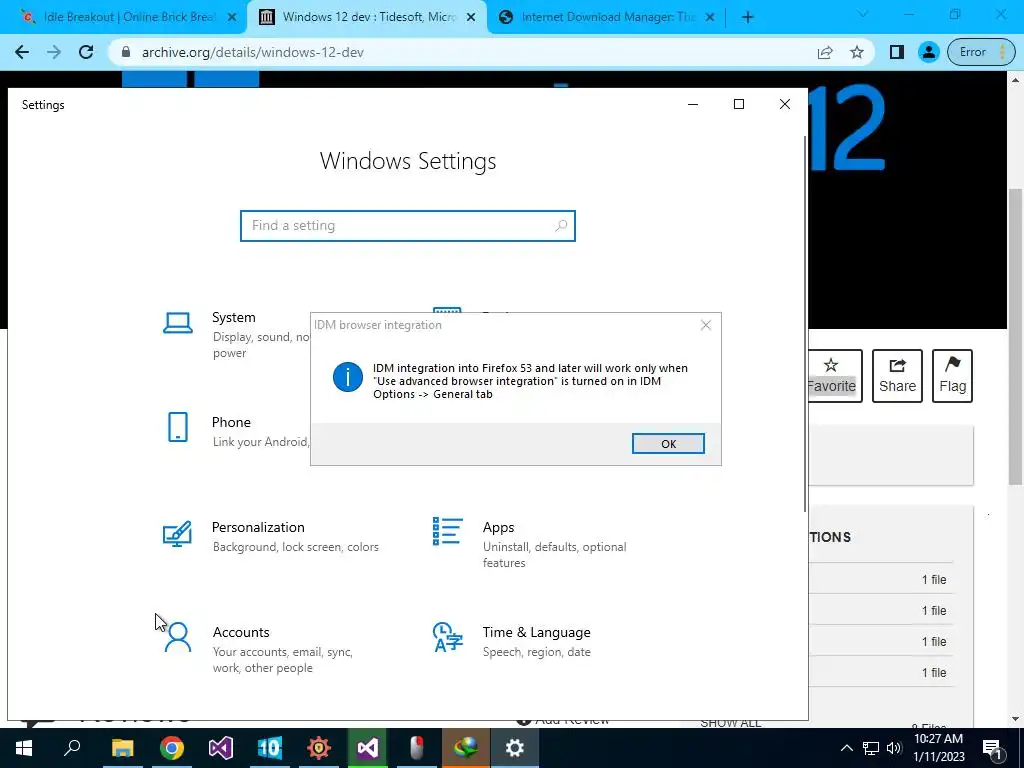Viewport: 1024px width, 768px height.
Task: Switch to Windows 12 dev browser tab
Action: 368,17
